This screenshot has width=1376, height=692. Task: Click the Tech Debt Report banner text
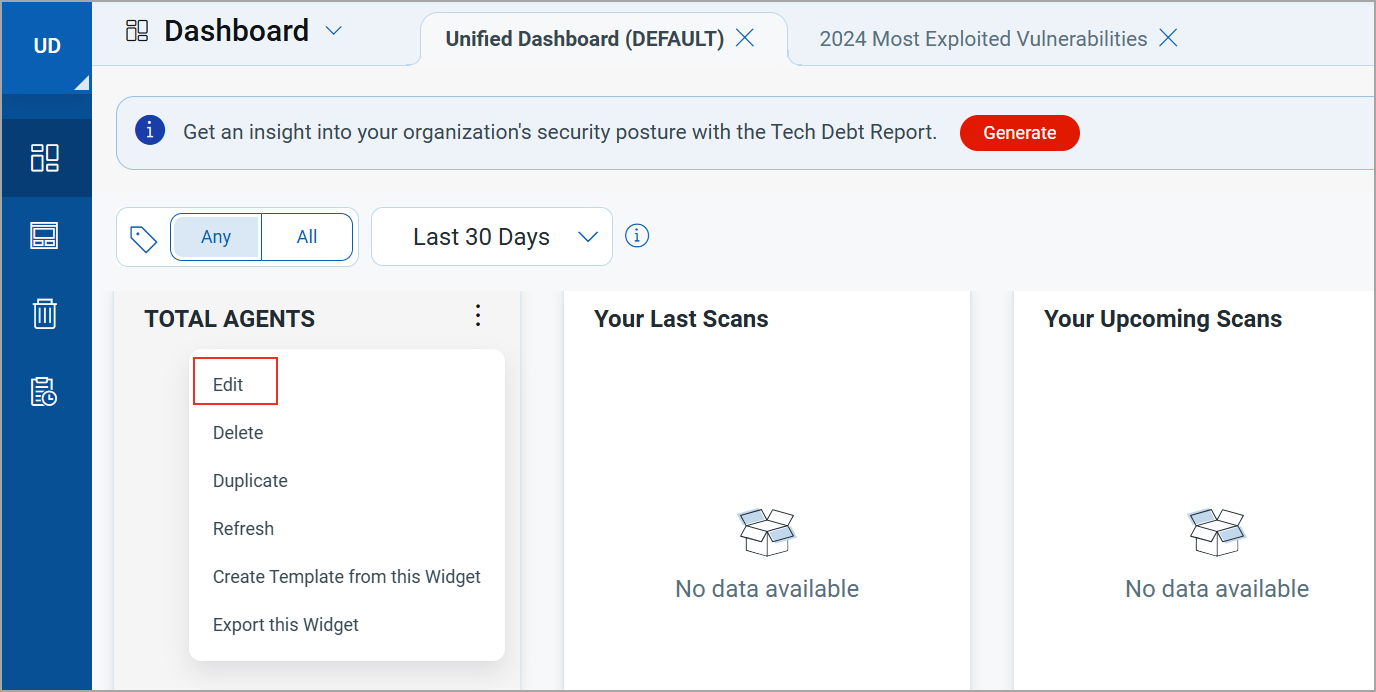(560, 132)
